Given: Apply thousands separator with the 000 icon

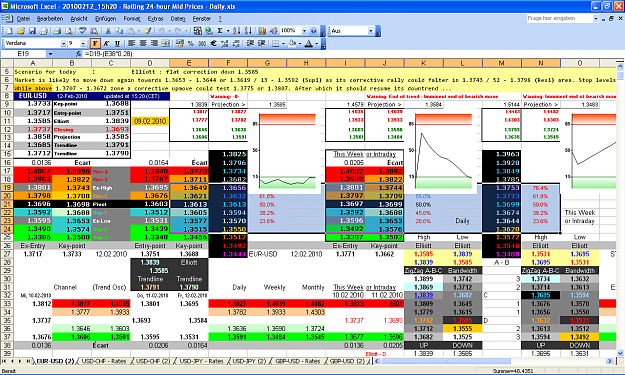Looking at the screenshot, I should 202,43.
